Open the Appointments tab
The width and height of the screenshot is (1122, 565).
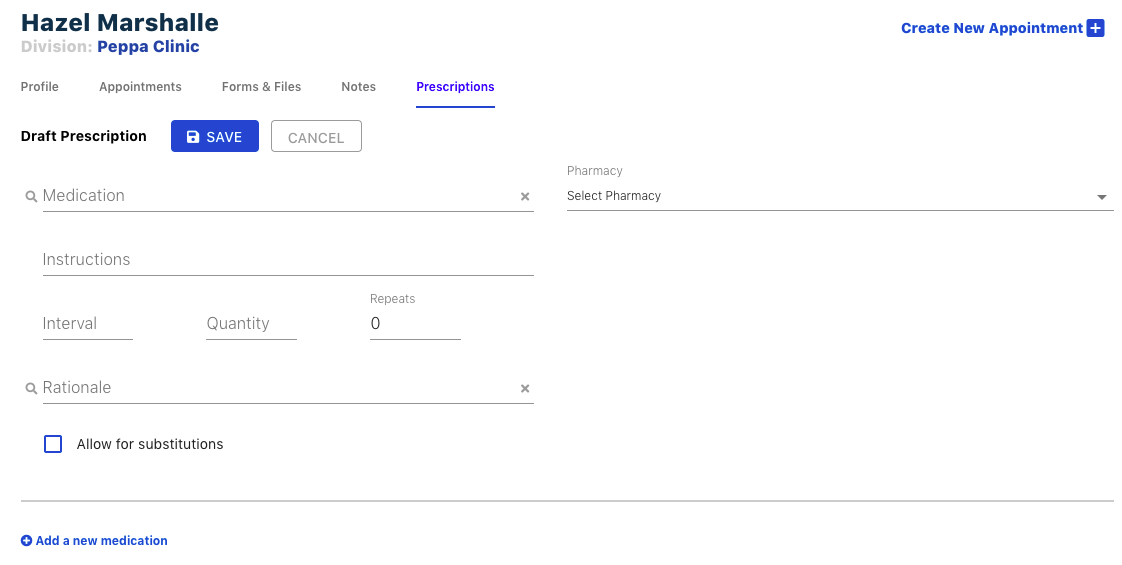(140, 87)
